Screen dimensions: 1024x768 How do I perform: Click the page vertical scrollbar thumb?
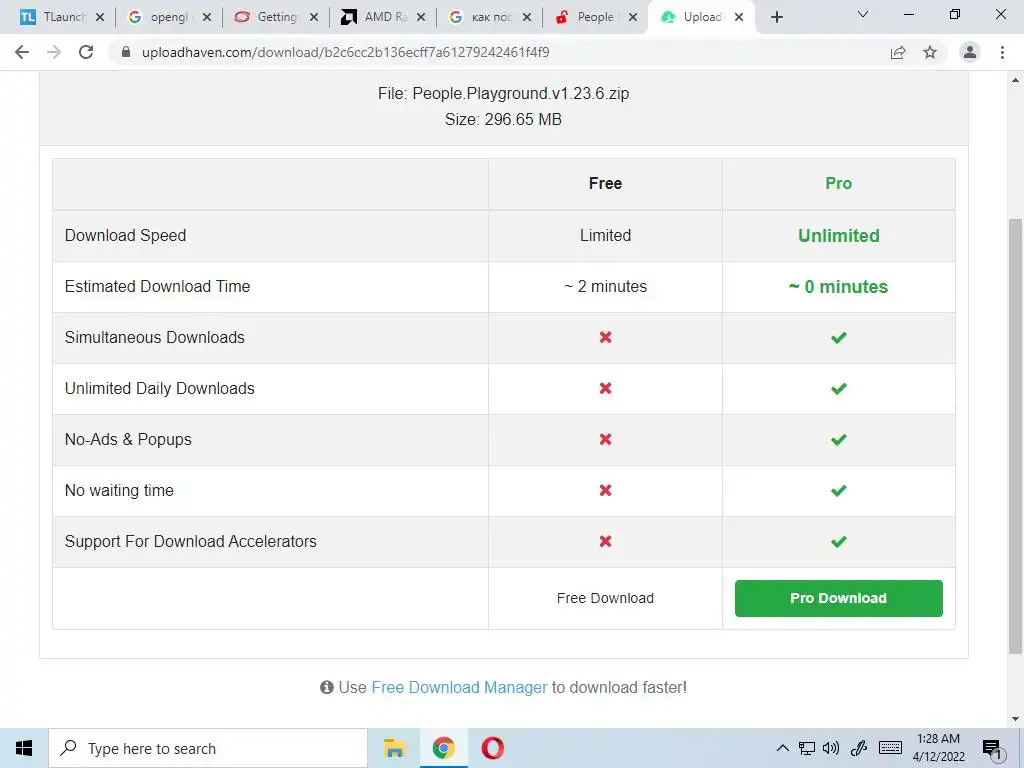[1015, 436]
